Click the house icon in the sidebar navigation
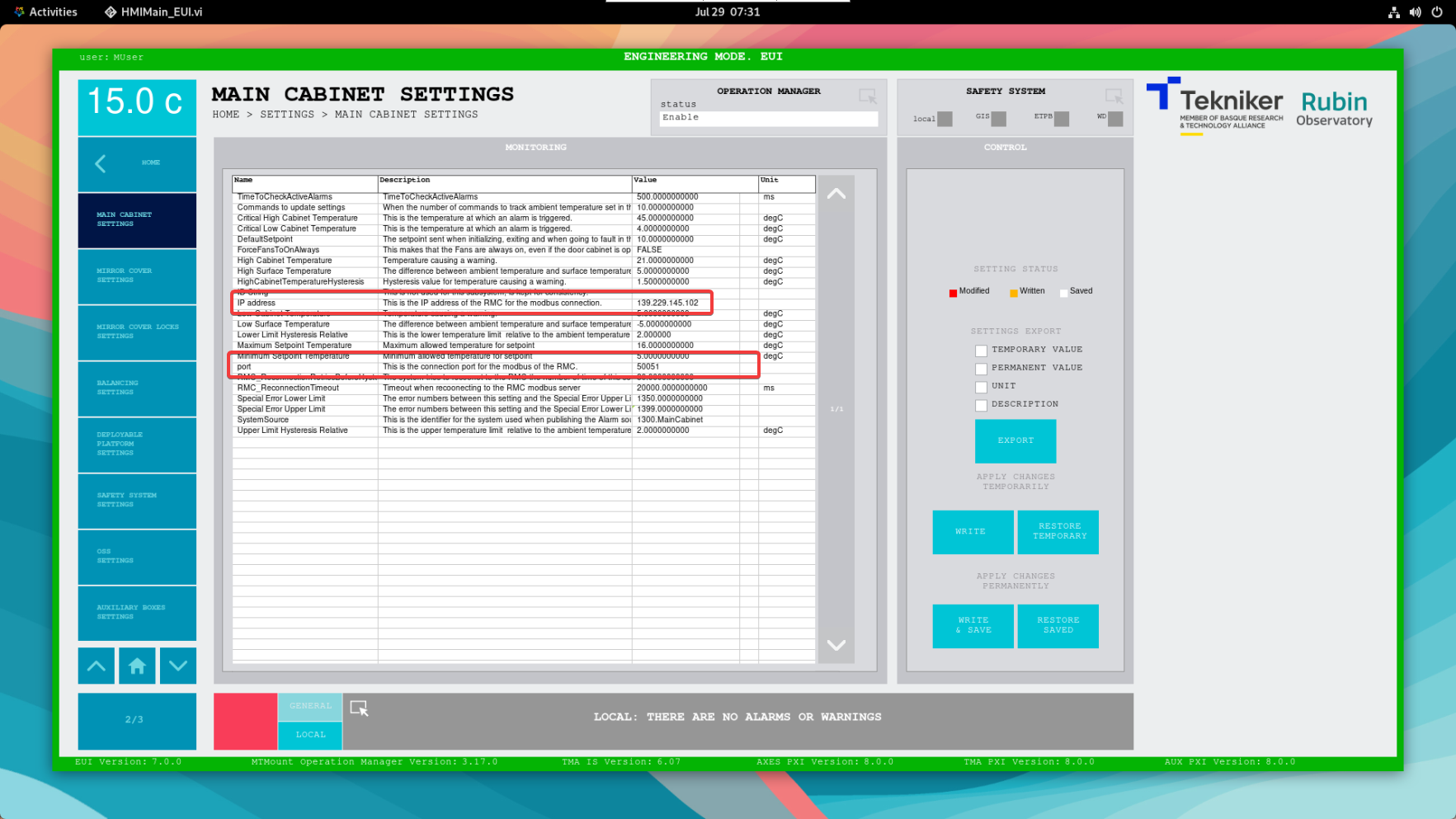 pyautogui.click(x=137, y=666)
